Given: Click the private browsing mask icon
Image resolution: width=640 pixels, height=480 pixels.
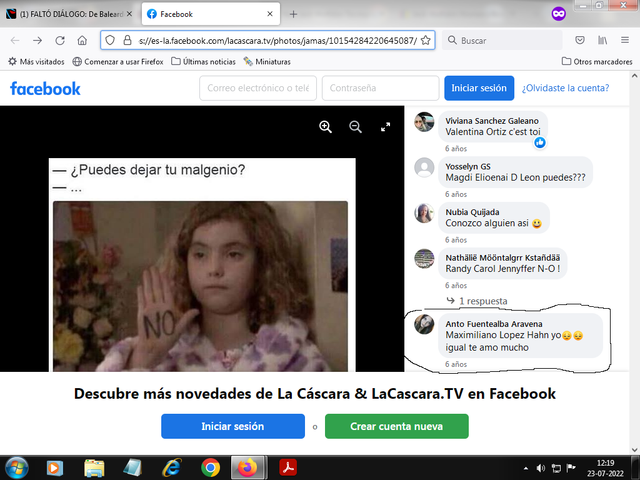Looking at the screenshot, I should click(558, 14).
